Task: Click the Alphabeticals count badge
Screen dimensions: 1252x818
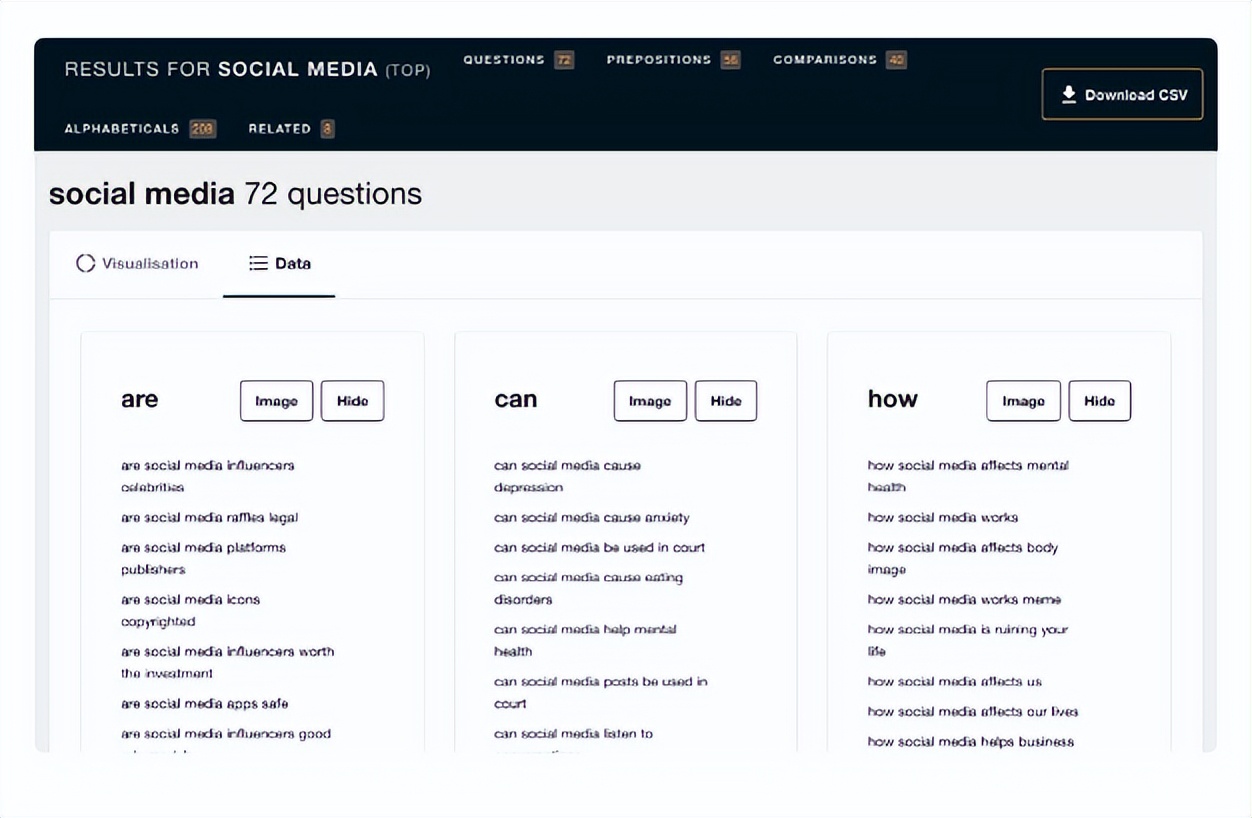Action: (x=203, y=129)
